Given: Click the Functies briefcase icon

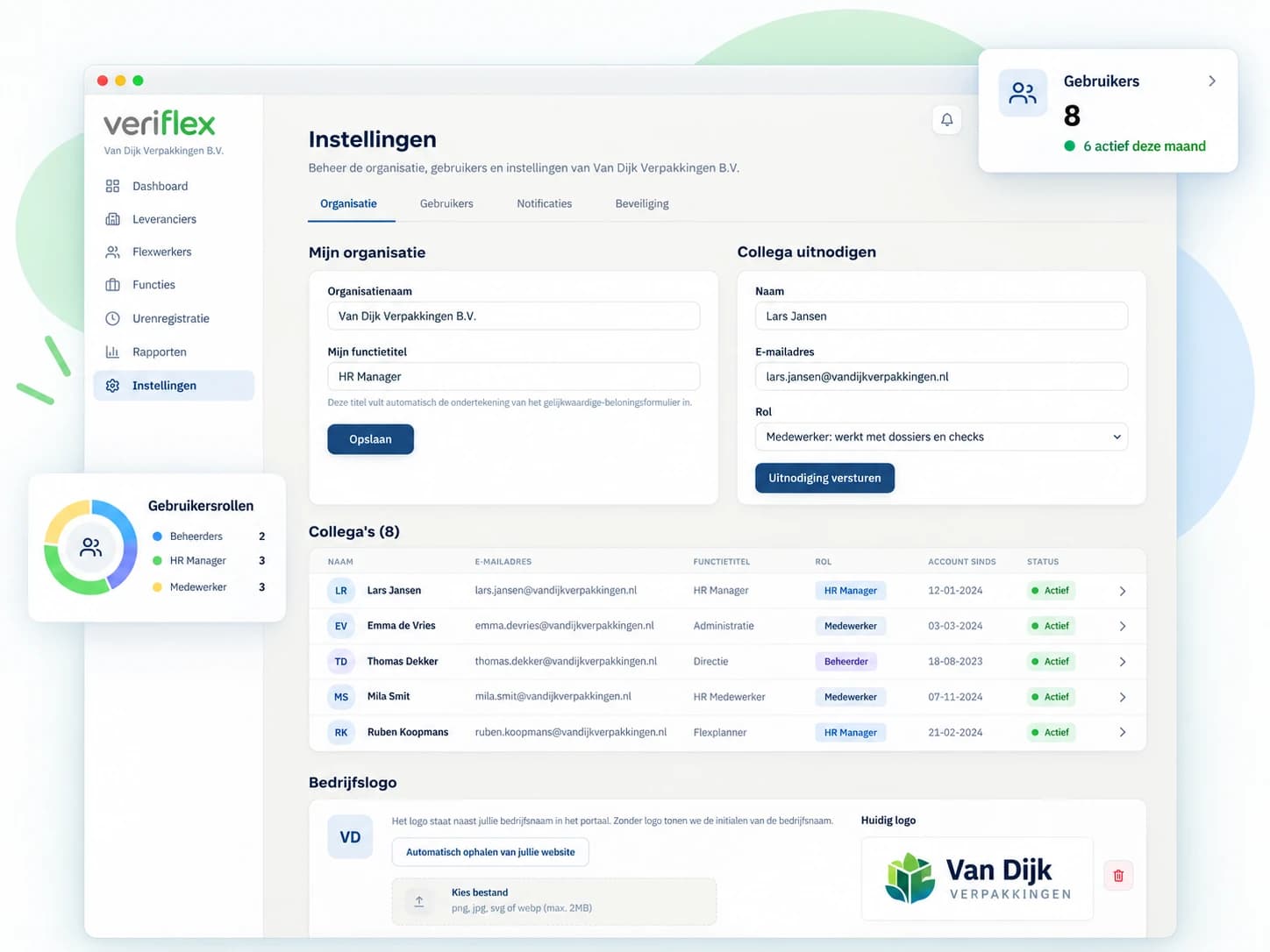Looking at the screenshot, I should (112, 285).
